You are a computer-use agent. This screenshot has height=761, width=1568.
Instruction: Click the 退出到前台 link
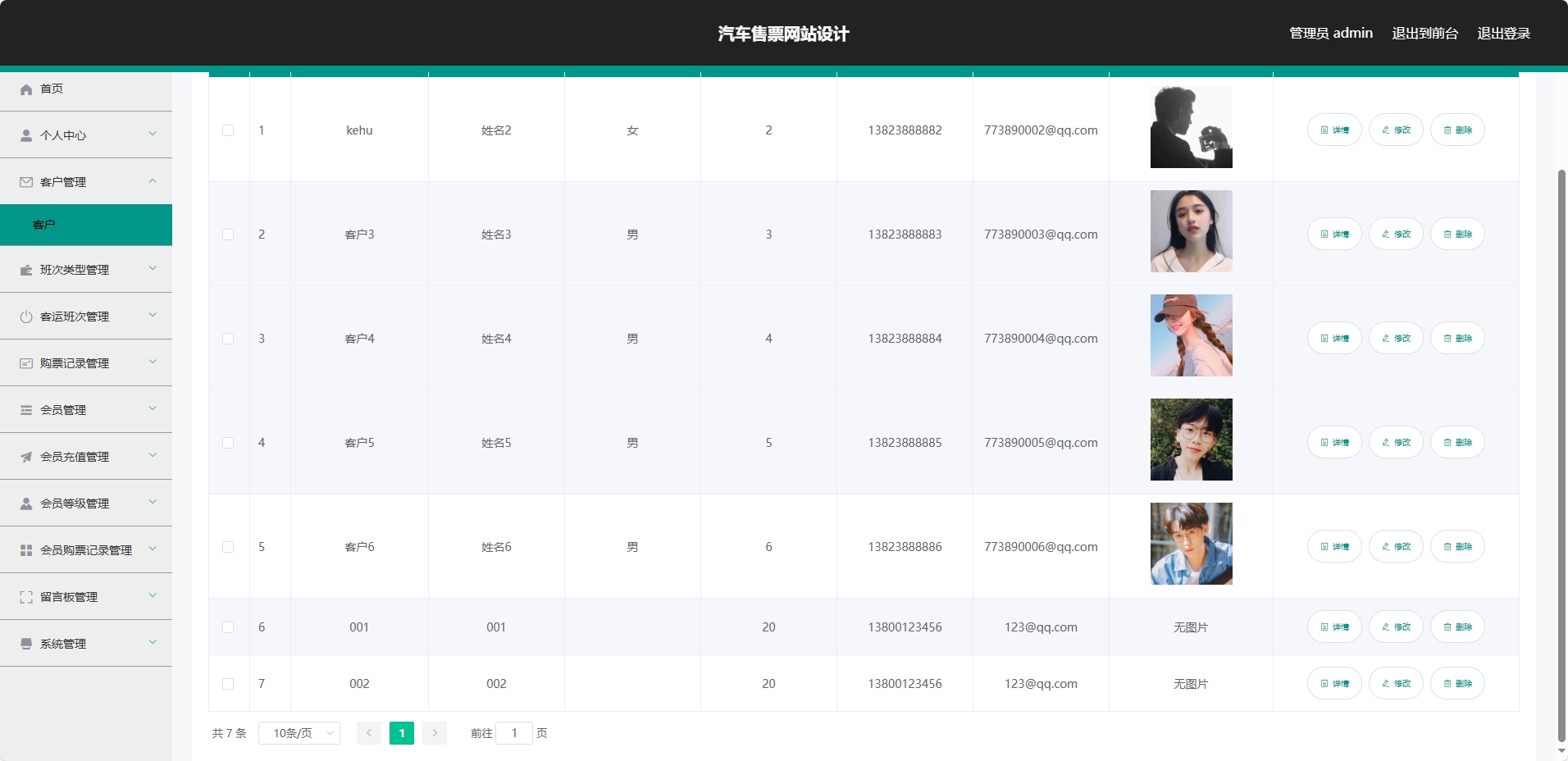coord(1425,34)
